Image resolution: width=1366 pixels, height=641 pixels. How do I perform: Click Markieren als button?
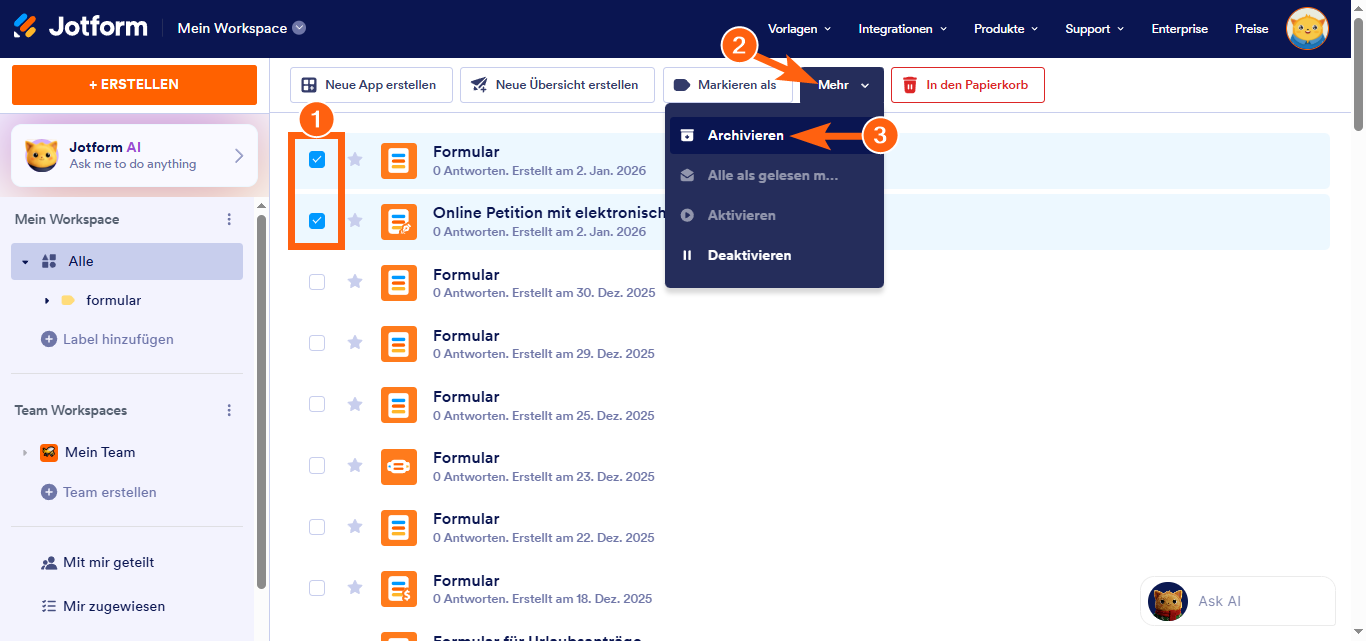[727, 85]
